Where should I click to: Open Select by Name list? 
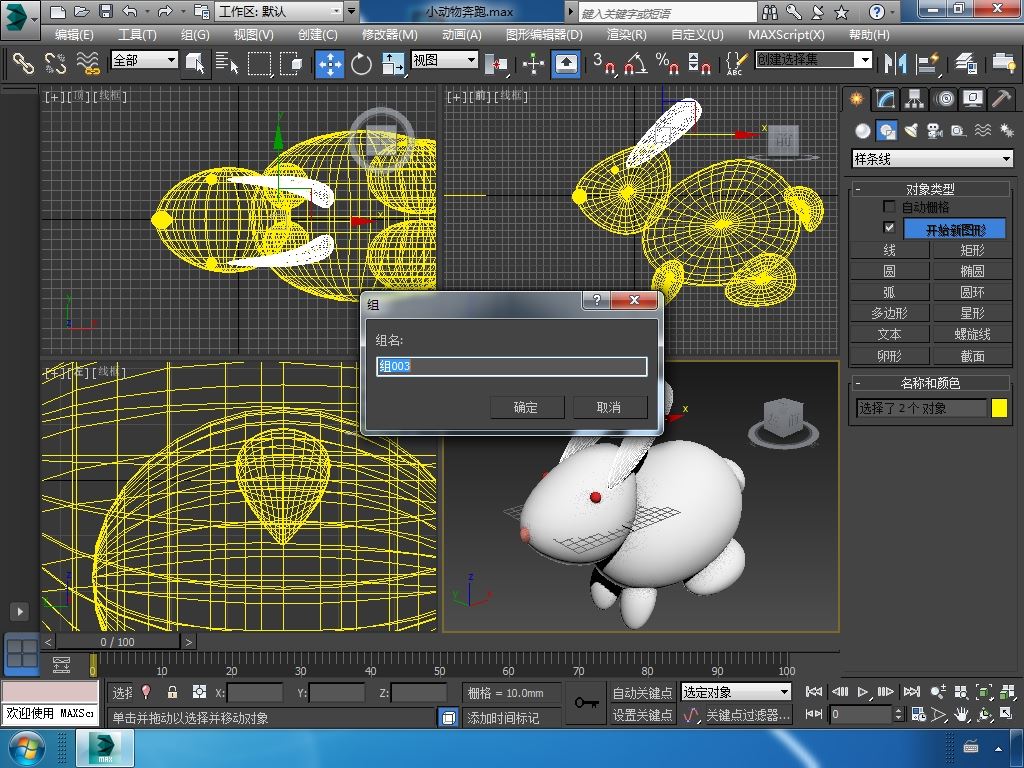point(227,63)
